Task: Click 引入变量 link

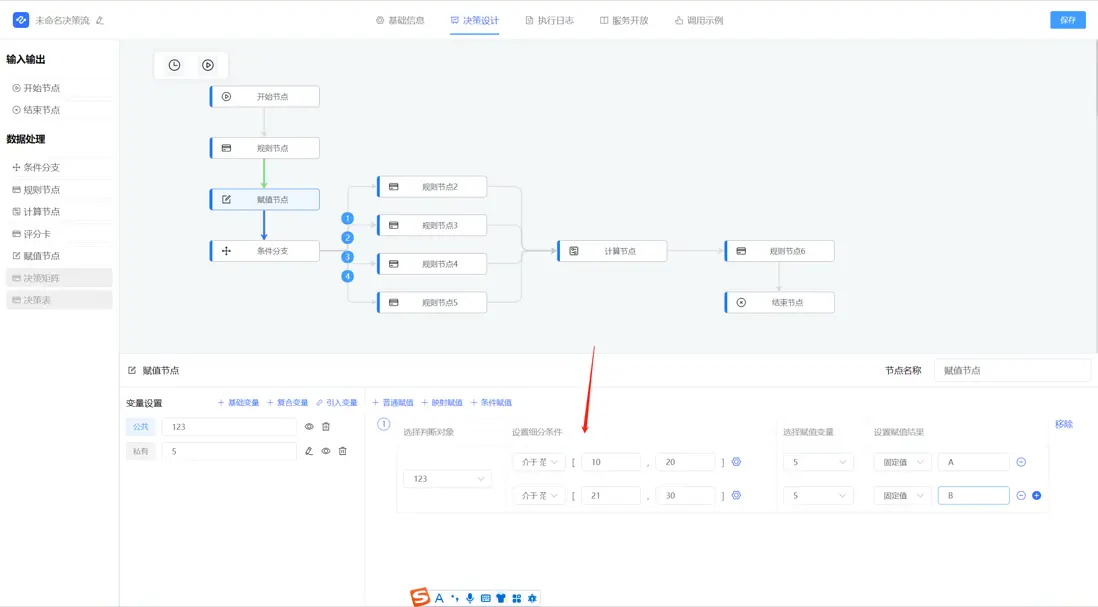Action: click(x=337, y=403)
